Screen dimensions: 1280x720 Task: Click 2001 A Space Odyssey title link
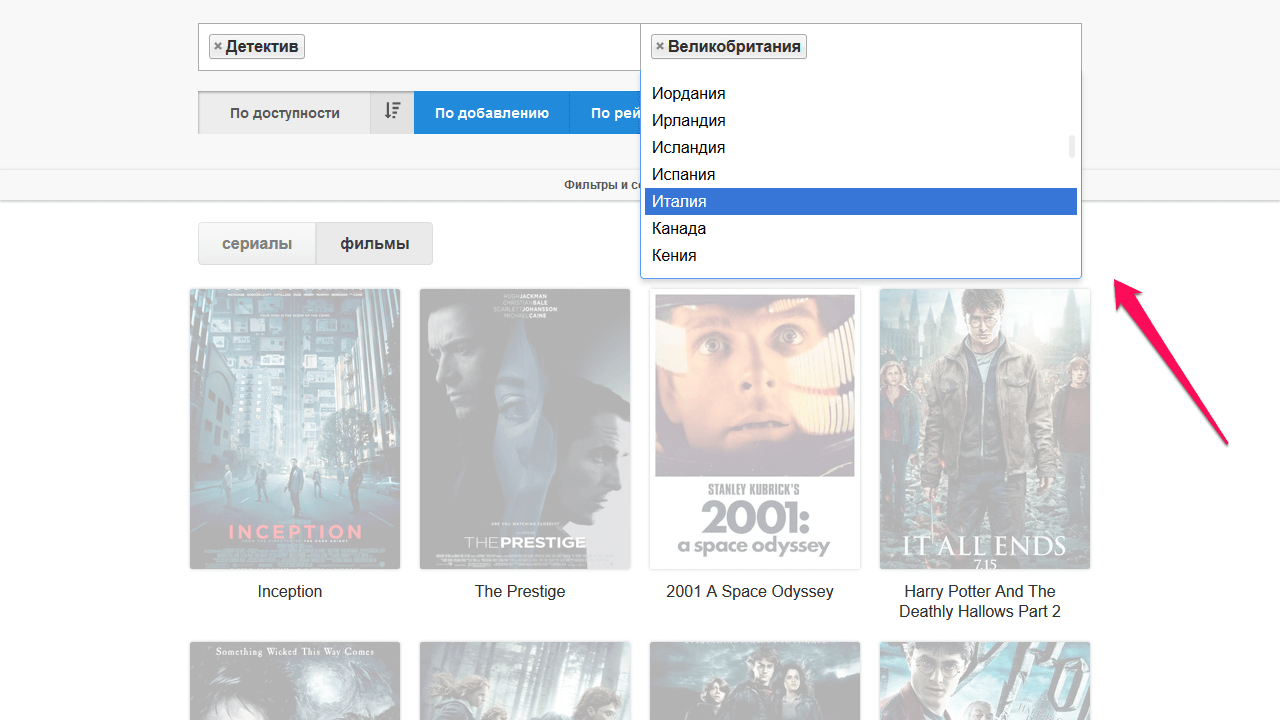click(x=750, y=591)
